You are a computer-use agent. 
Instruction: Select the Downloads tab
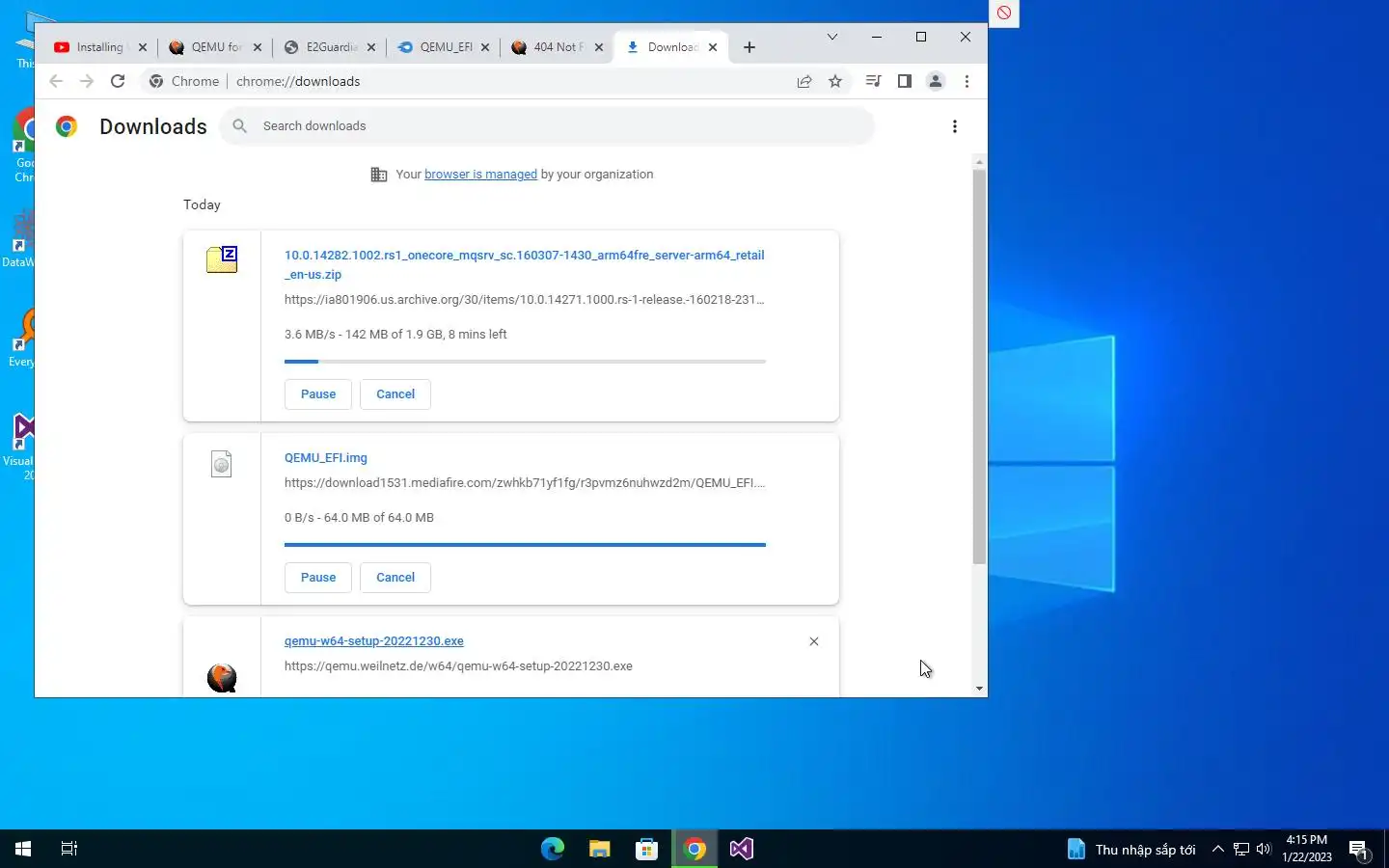click(x=663, y=46)
